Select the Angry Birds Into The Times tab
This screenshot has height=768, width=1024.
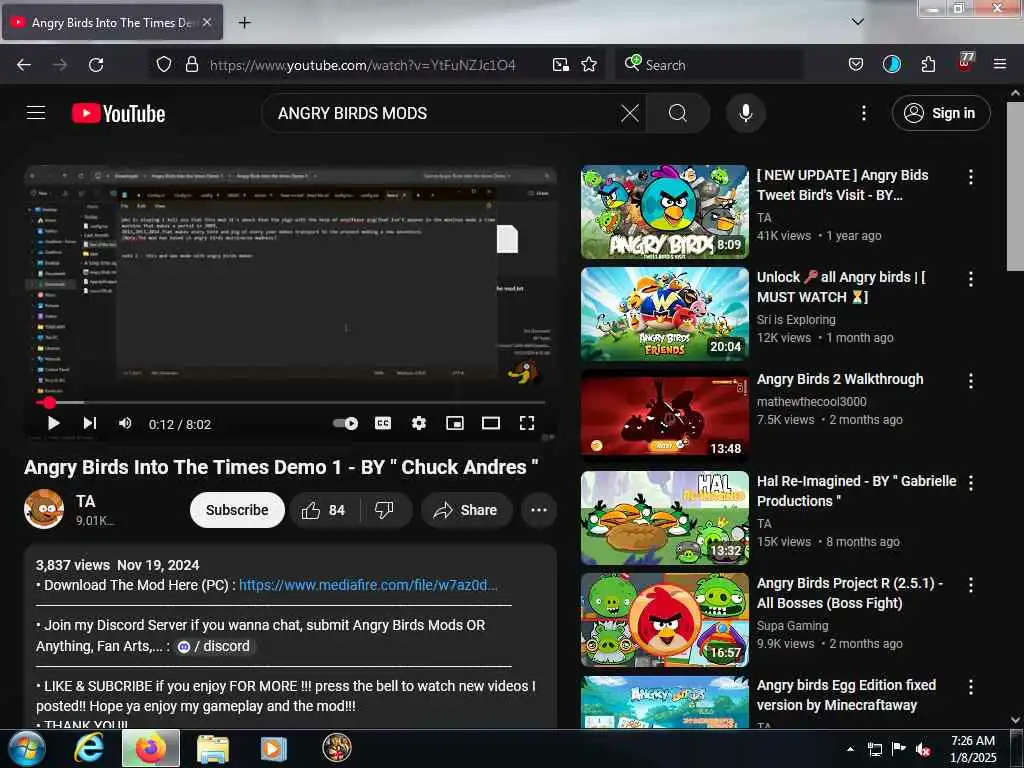[x=112, y=22]
